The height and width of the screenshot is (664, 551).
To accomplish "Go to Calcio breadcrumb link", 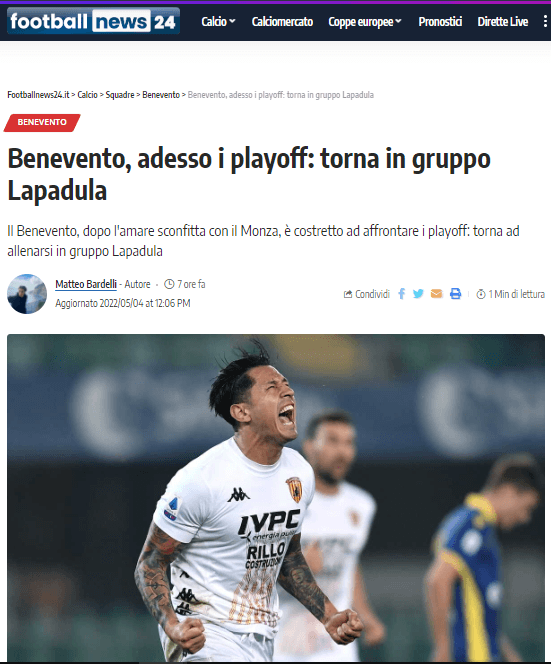I will pos(88,95).
